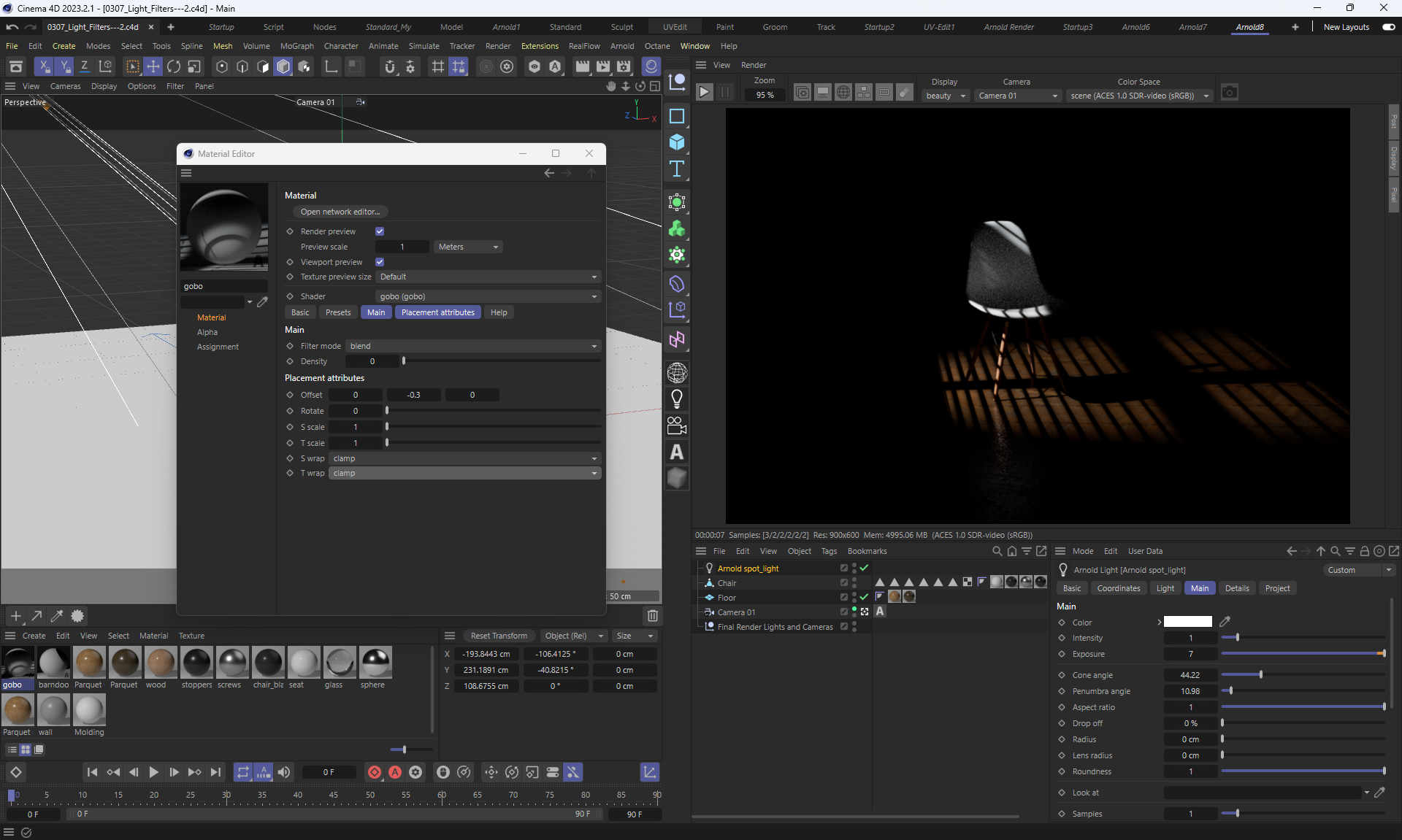Select the Rotate tool icon
The image size is (1402, 840).
click(174, 67)
